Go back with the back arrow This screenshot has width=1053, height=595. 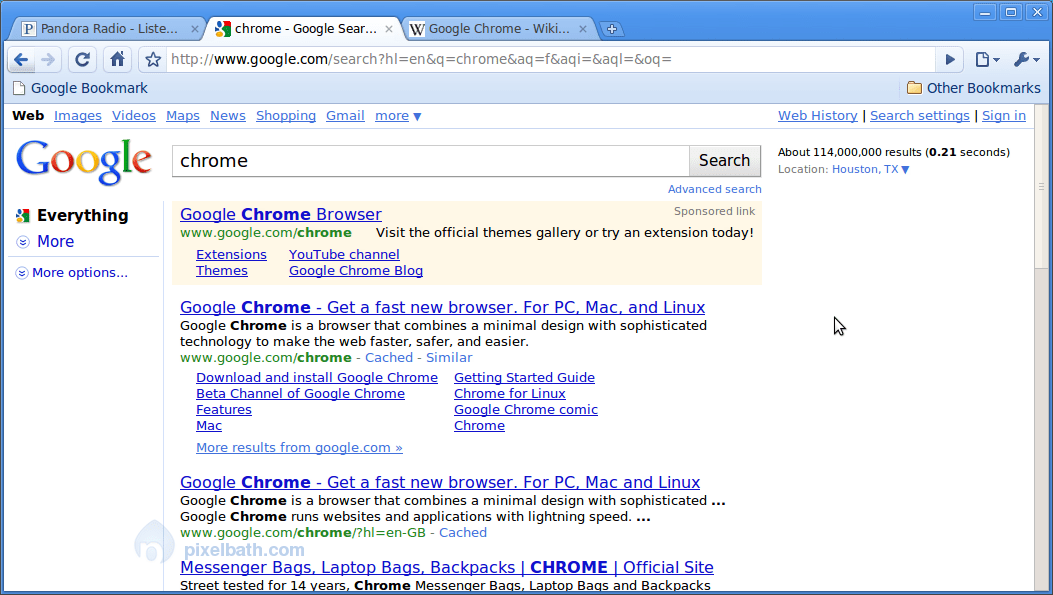21,60
